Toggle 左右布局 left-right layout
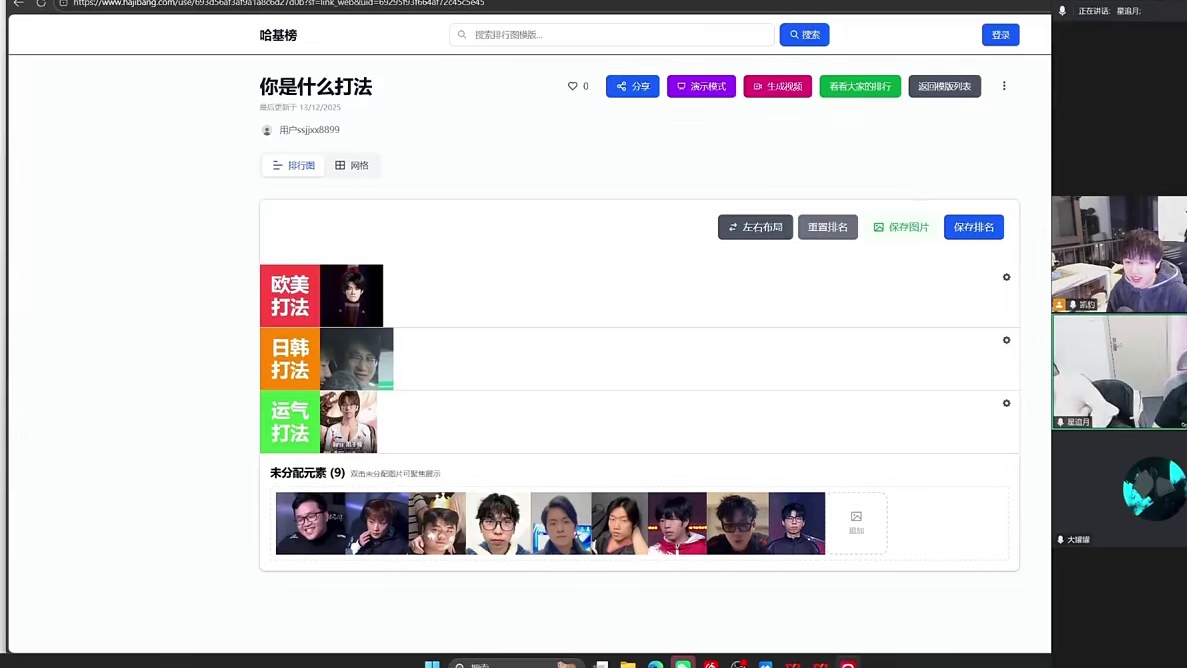 755,227
